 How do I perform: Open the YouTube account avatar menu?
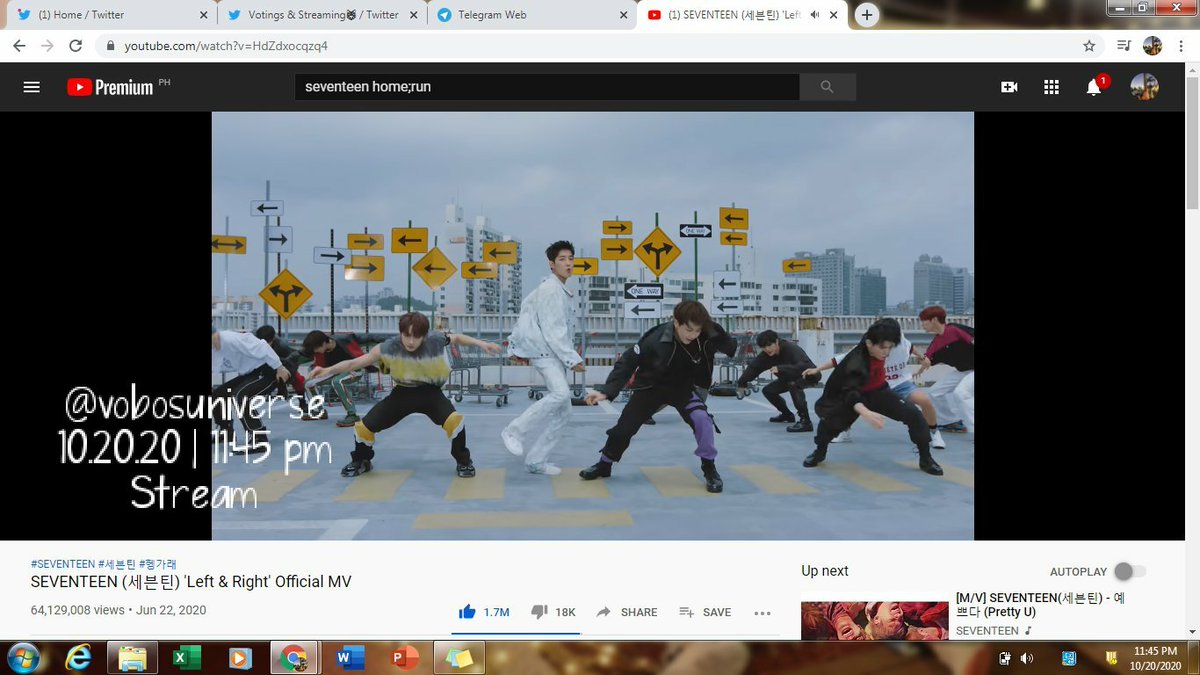pyautogui.click(x=1144, y=87)
